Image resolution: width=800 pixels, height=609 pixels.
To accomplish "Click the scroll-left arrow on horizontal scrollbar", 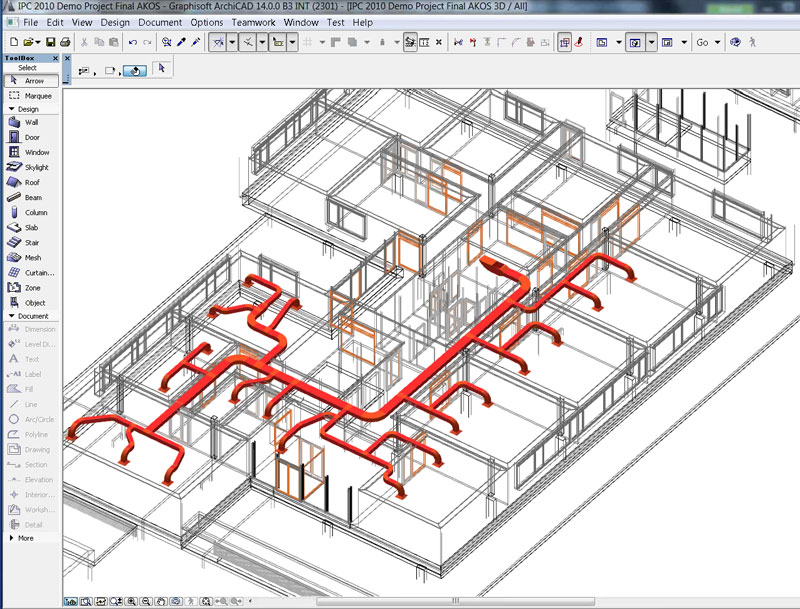I will click(x=250, y=601).
